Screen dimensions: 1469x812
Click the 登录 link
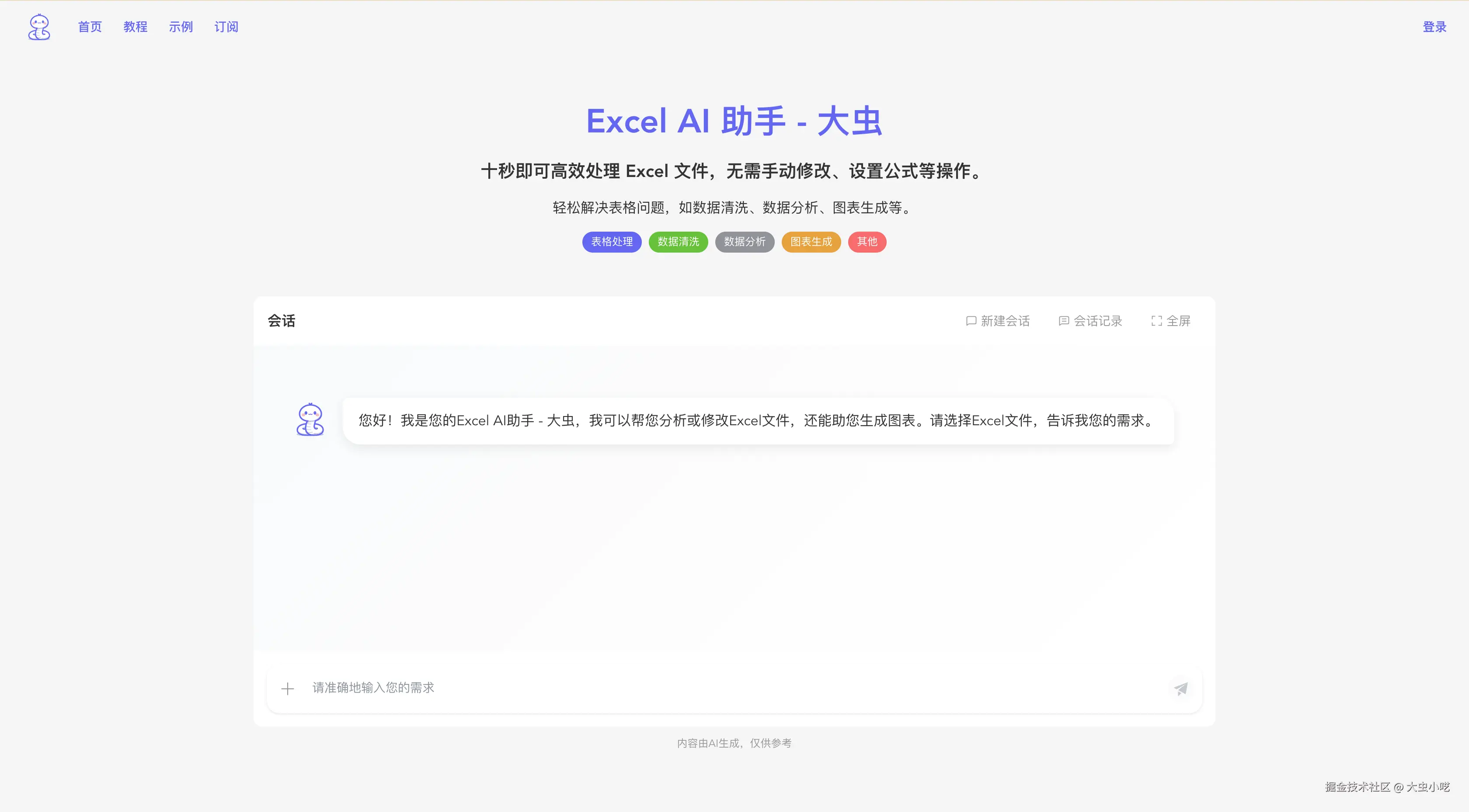pos(1435,26)
